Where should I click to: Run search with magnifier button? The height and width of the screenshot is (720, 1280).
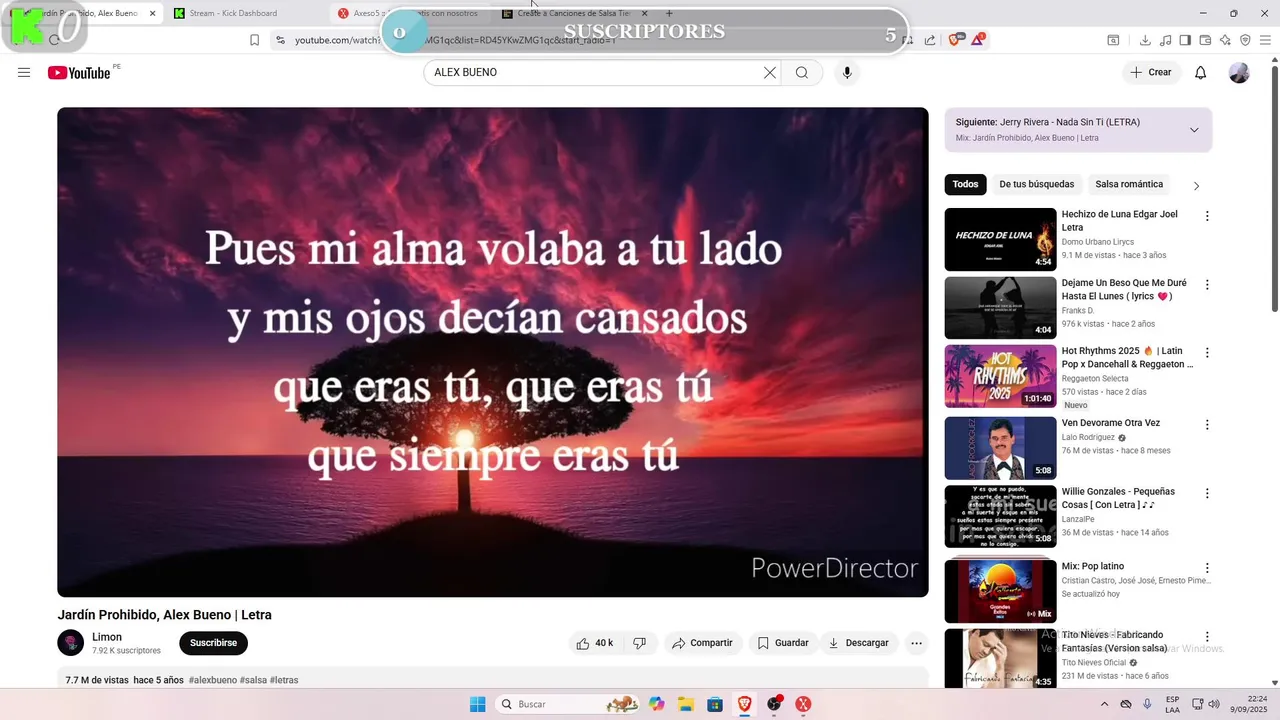[x=801, y=72]
